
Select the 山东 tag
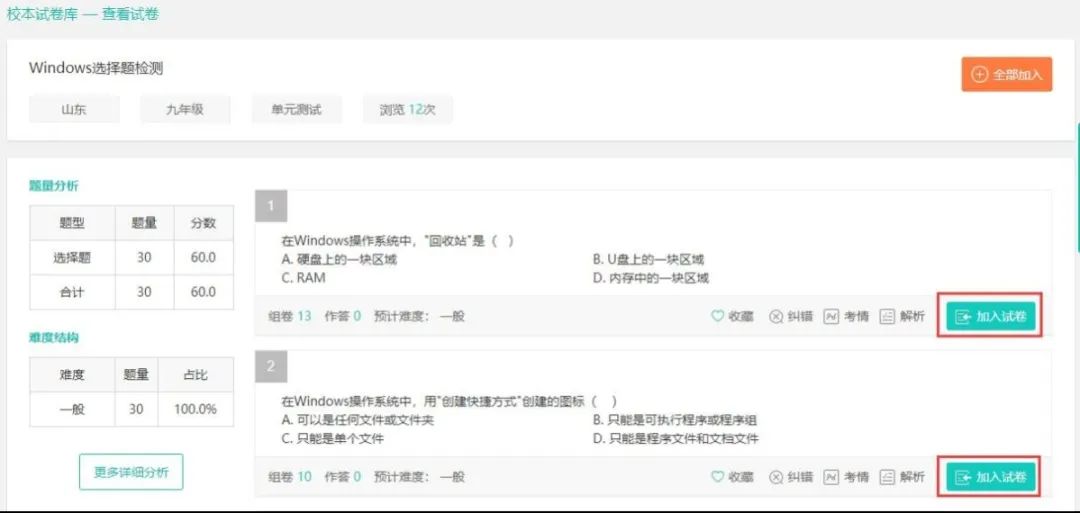click(x=74, y=109)
